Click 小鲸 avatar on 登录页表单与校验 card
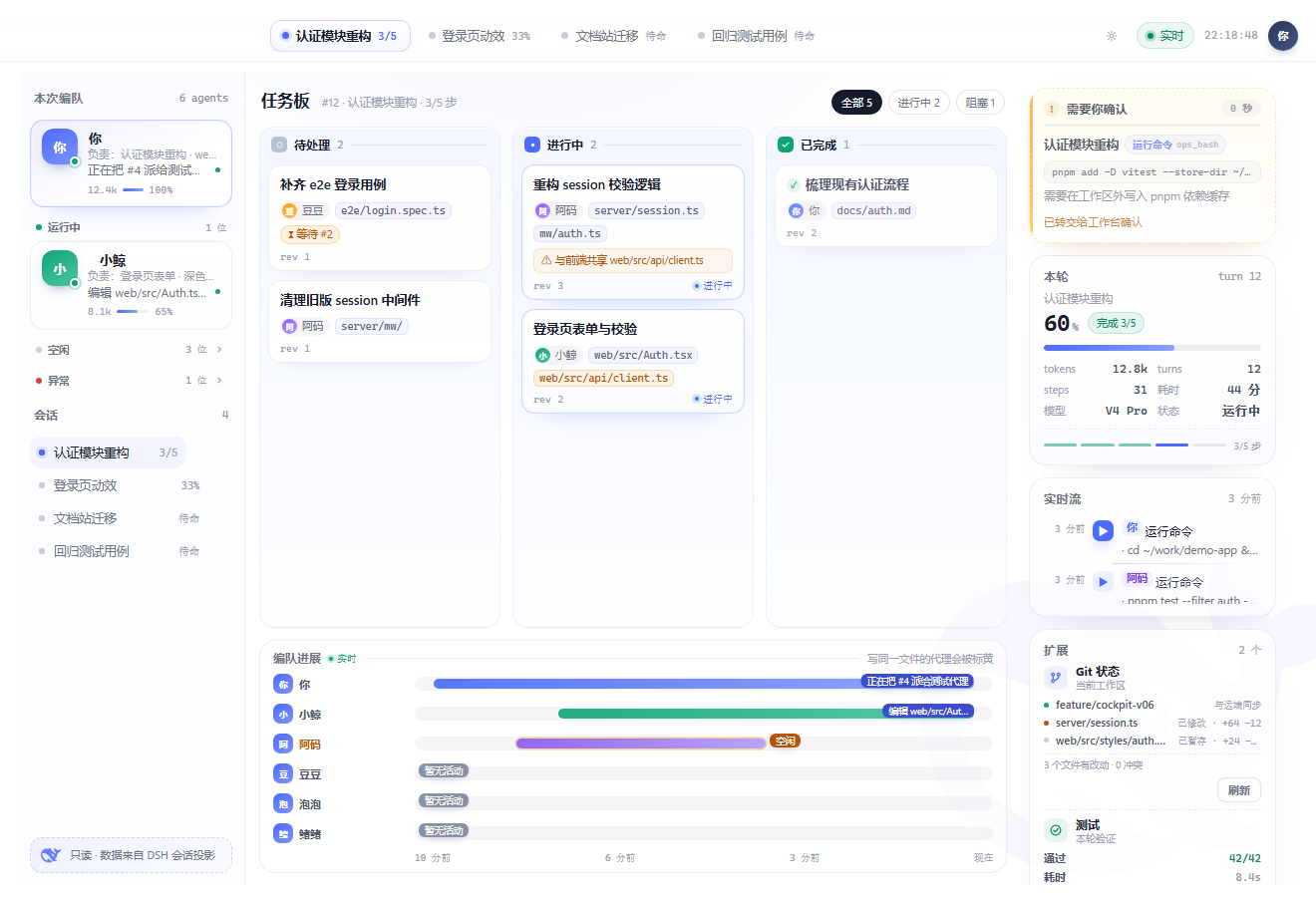 tap(542, 355)
